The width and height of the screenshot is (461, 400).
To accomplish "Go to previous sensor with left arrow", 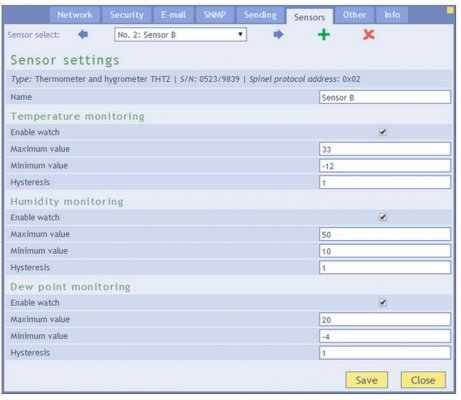I will [83, 34].
